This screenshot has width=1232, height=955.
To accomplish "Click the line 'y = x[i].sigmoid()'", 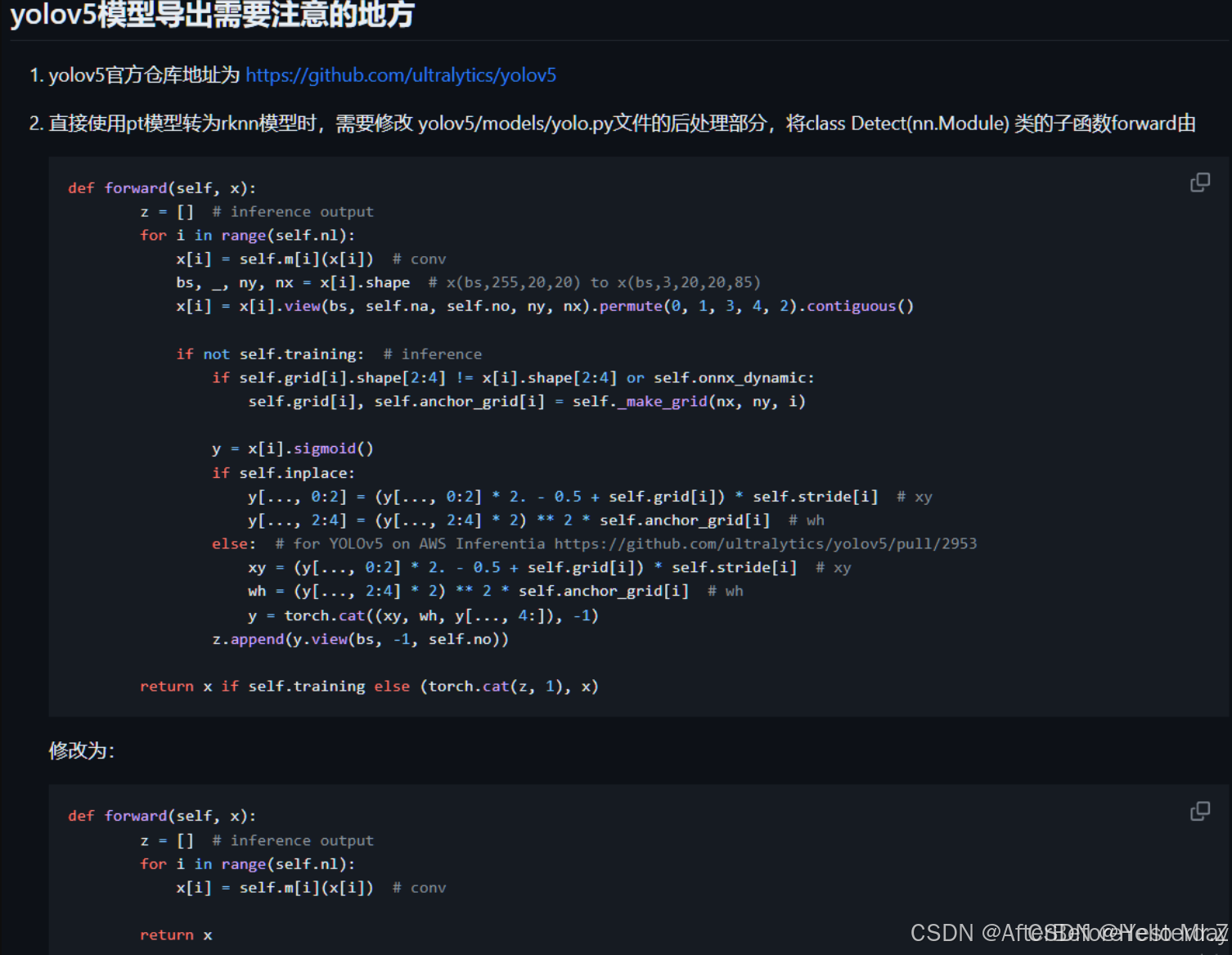I will point(293,448).
